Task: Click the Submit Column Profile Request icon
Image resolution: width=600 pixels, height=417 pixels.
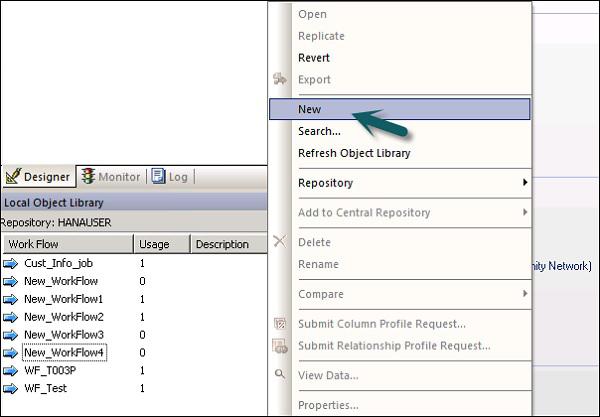Action: pyautogui.click(x=280, y=324)
